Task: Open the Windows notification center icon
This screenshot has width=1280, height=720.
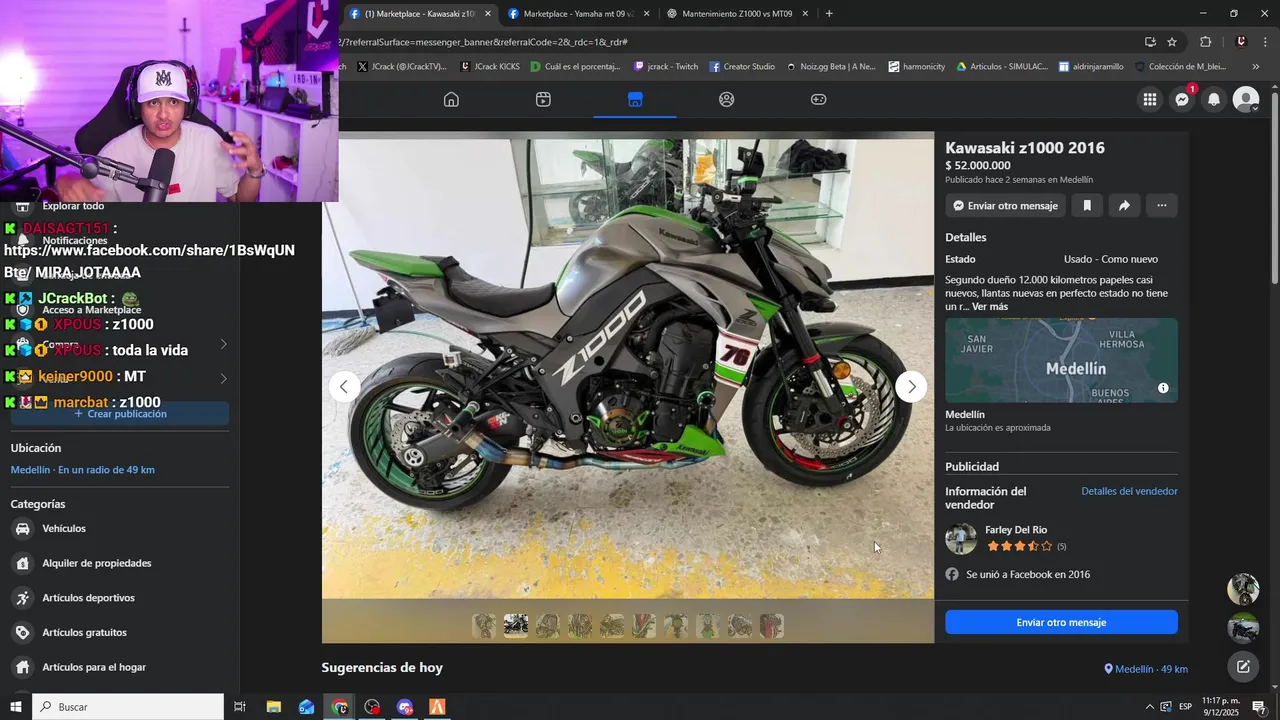Action: pos(1259,707)
